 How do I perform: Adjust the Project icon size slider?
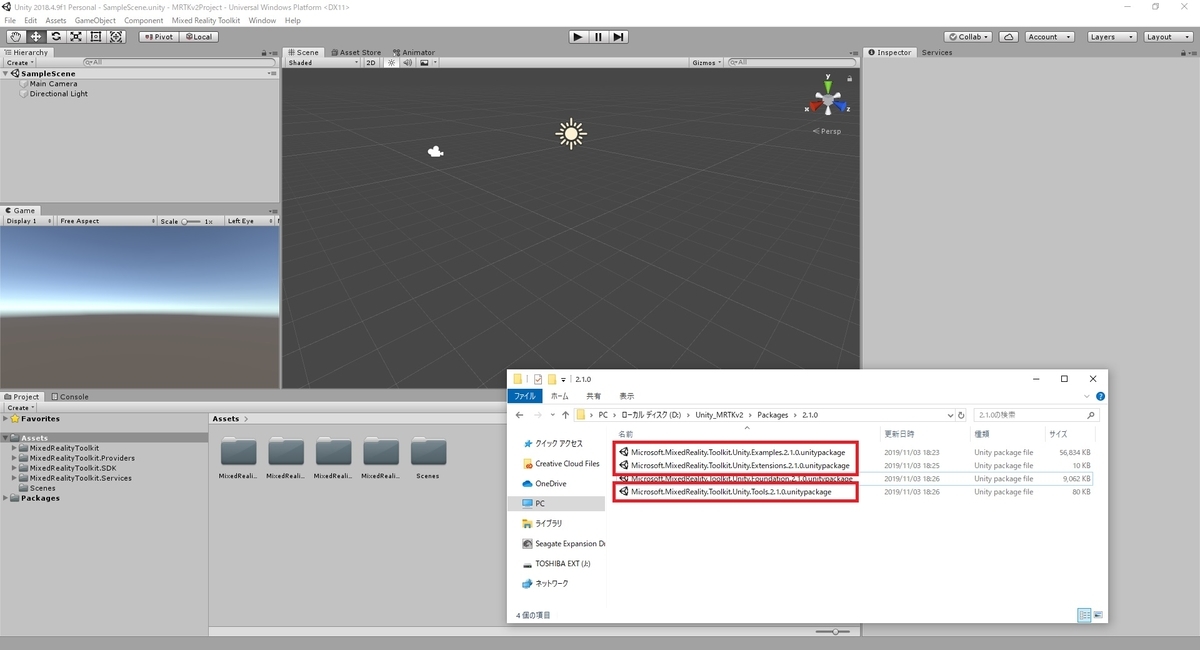(834, 631)
